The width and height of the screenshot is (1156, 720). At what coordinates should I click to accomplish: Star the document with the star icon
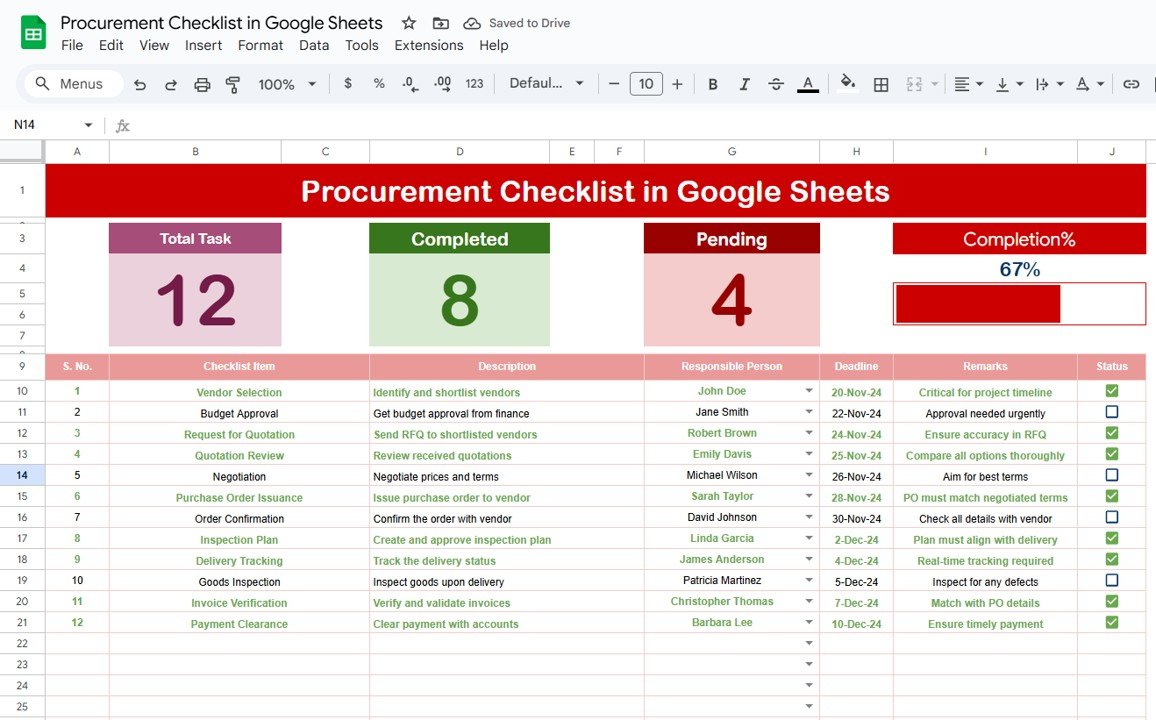point(408,23)
